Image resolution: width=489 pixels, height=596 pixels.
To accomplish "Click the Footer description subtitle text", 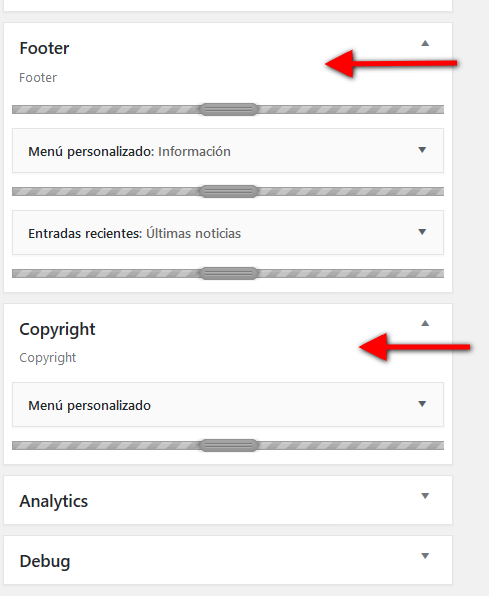I will [38, 78].
